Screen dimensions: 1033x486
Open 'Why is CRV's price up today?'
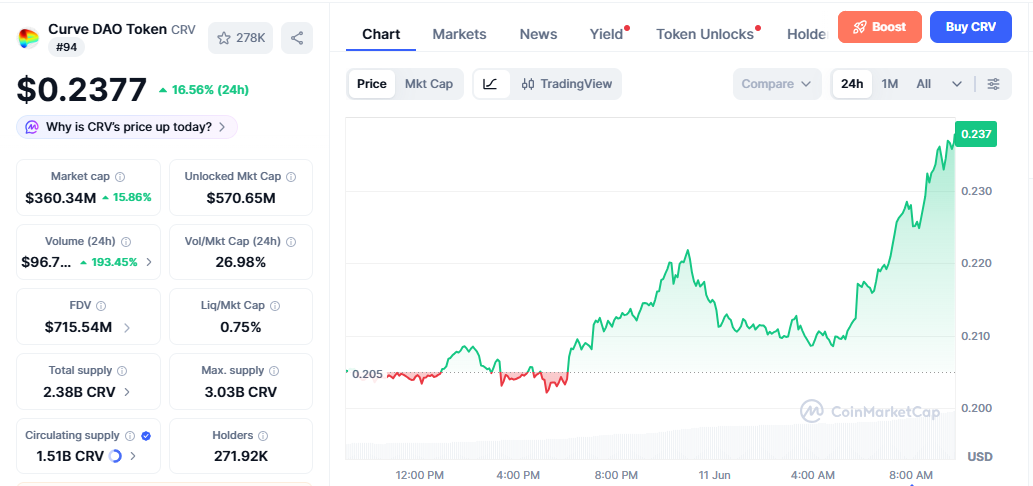tap(127, 127)
